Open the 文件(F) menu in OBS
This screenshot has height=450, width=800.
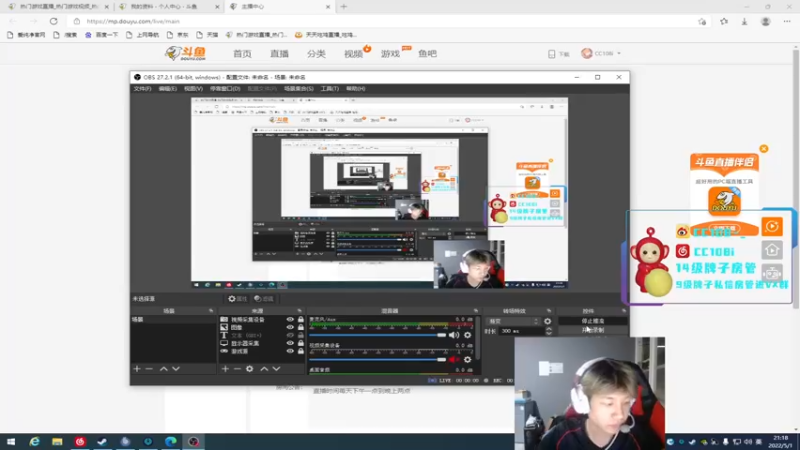coord(142,89)
